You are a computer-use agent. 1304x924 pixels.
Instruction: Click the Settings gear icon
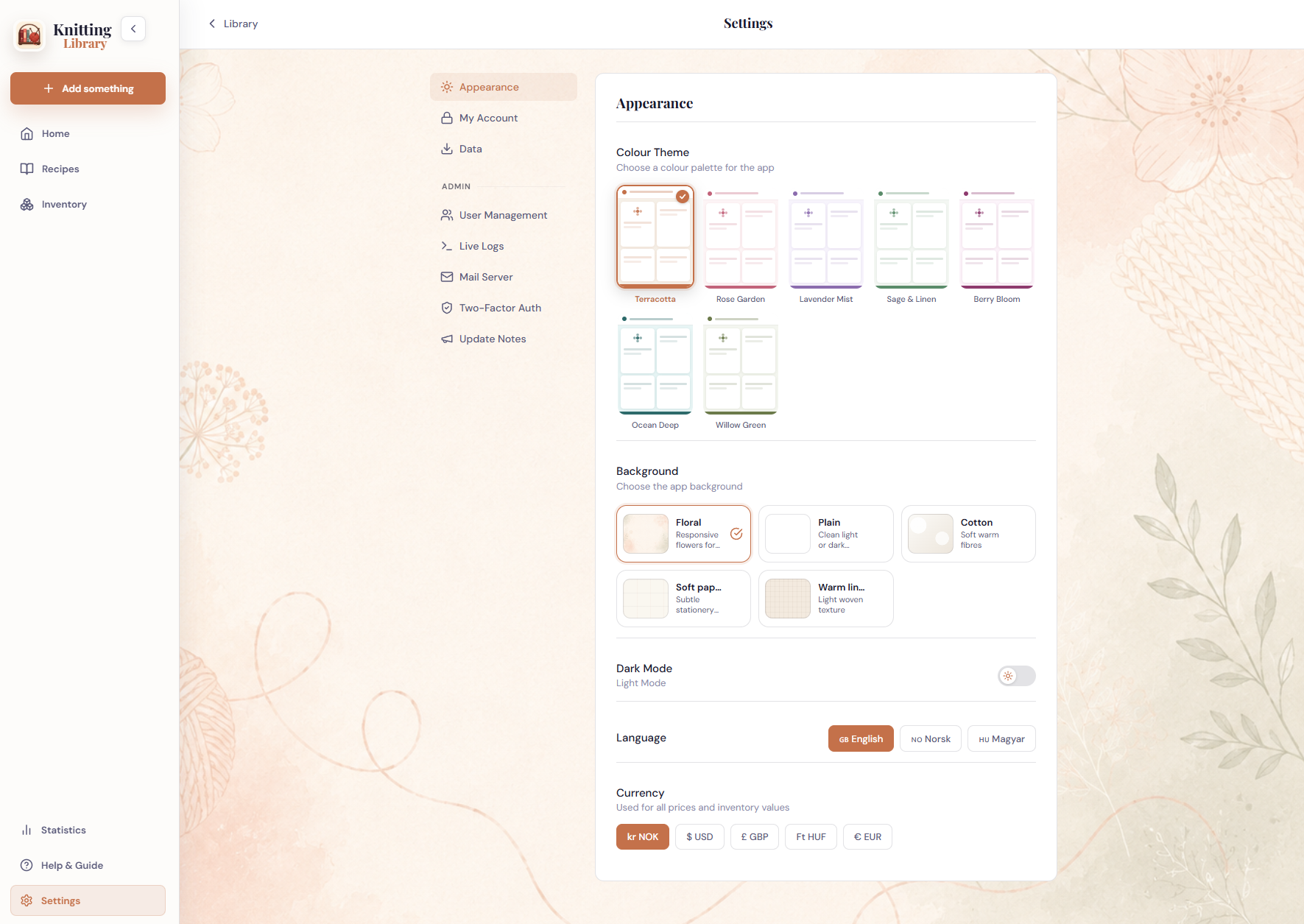(x=27, y=900)
